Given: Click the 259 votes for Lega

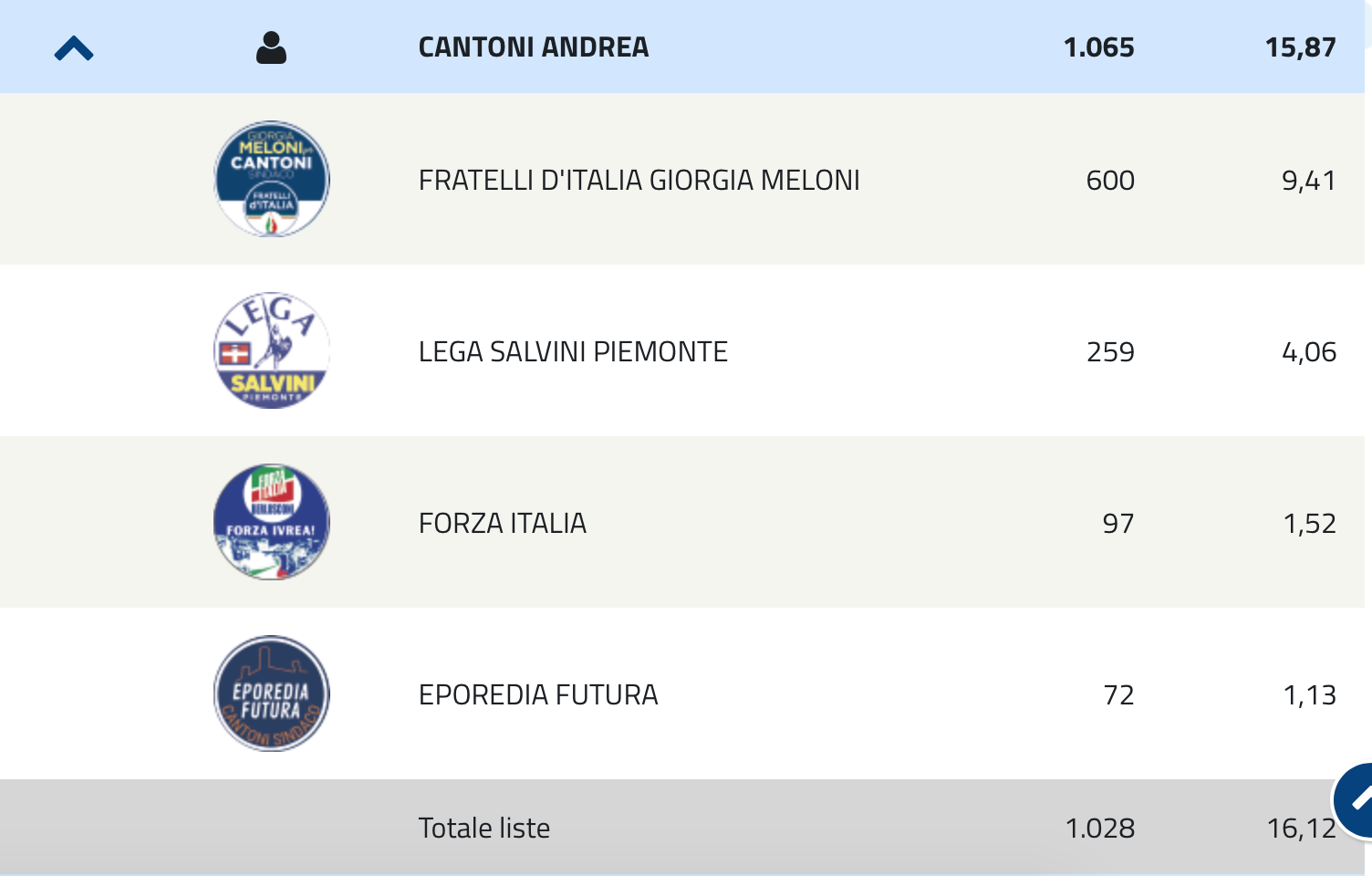Looking at the screenshot, I should 1110,352.
